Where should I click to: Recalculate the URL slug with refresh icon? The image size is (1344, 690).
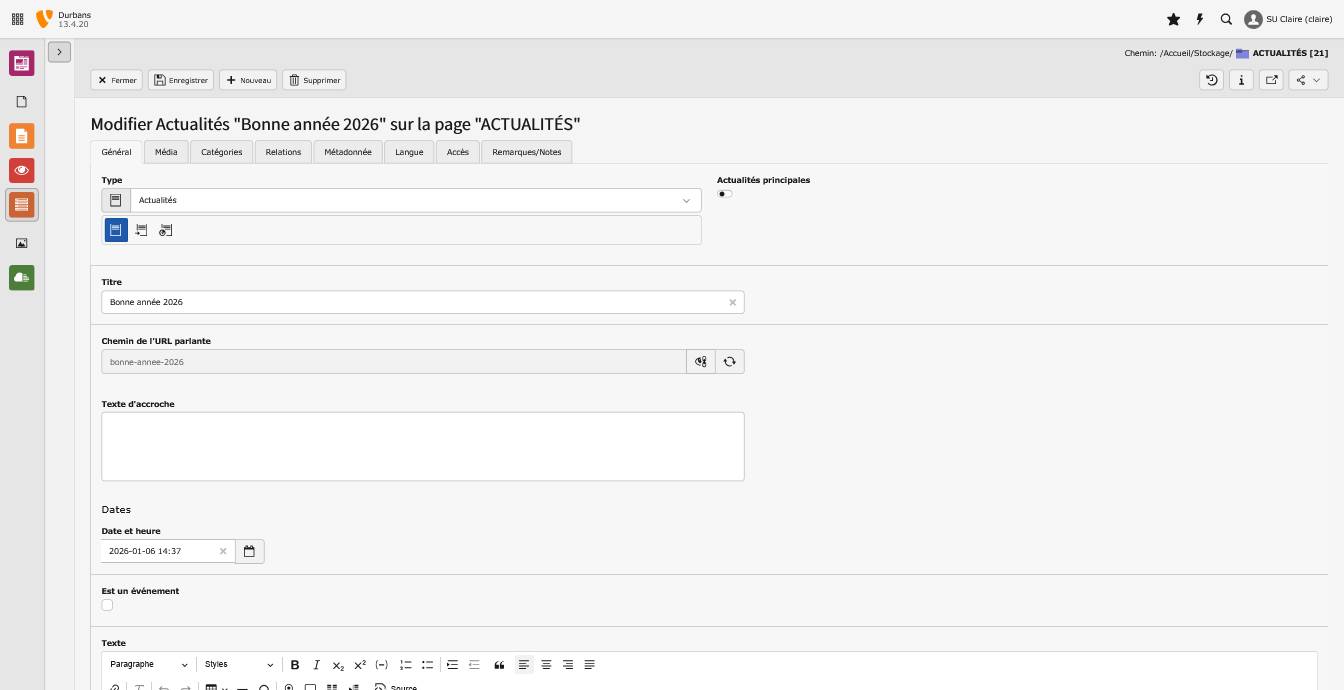point(730,362)
